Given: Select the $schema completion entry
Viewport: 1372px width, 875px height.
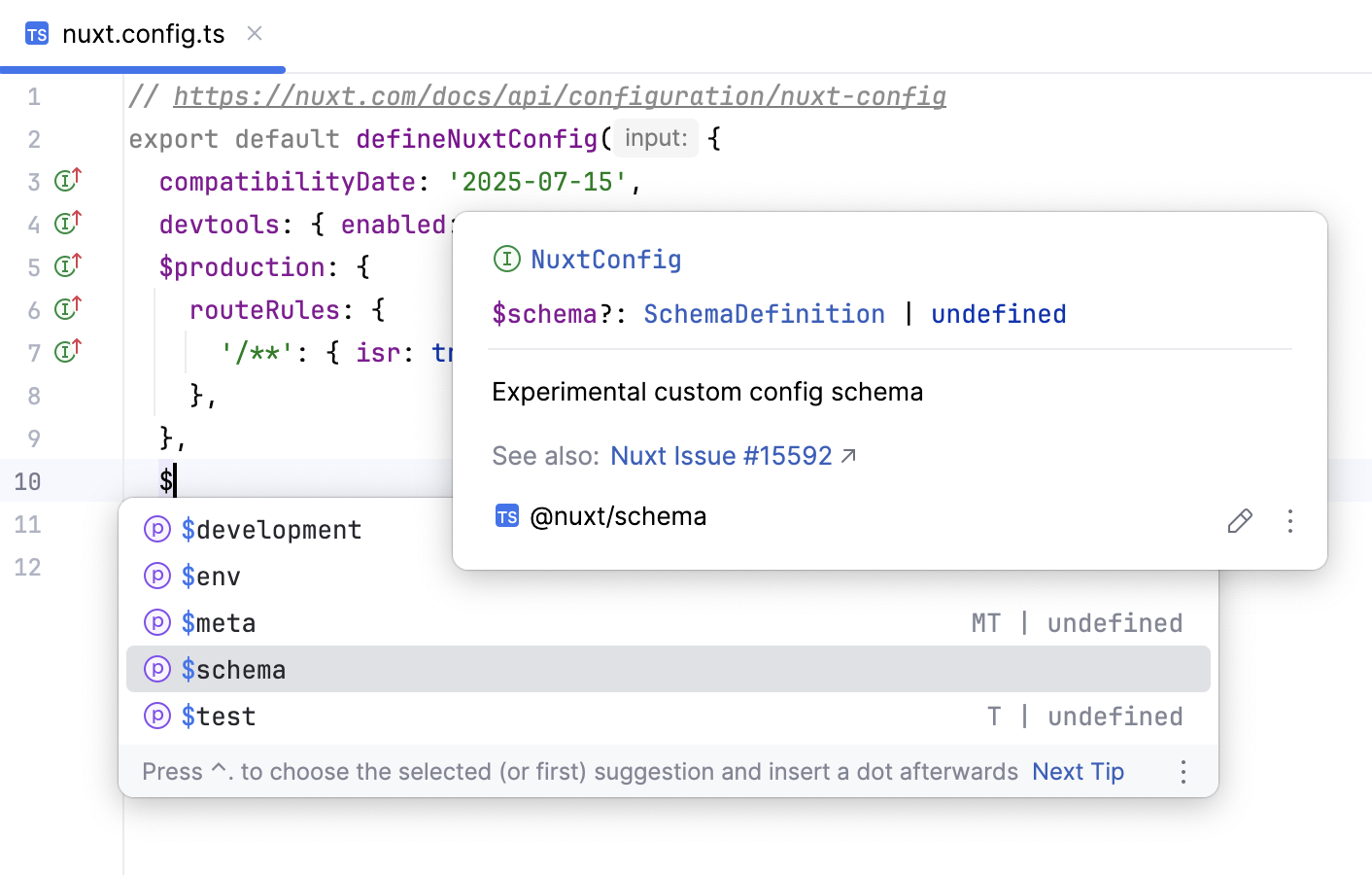Looking at the screenshot, I should point(233,669).
